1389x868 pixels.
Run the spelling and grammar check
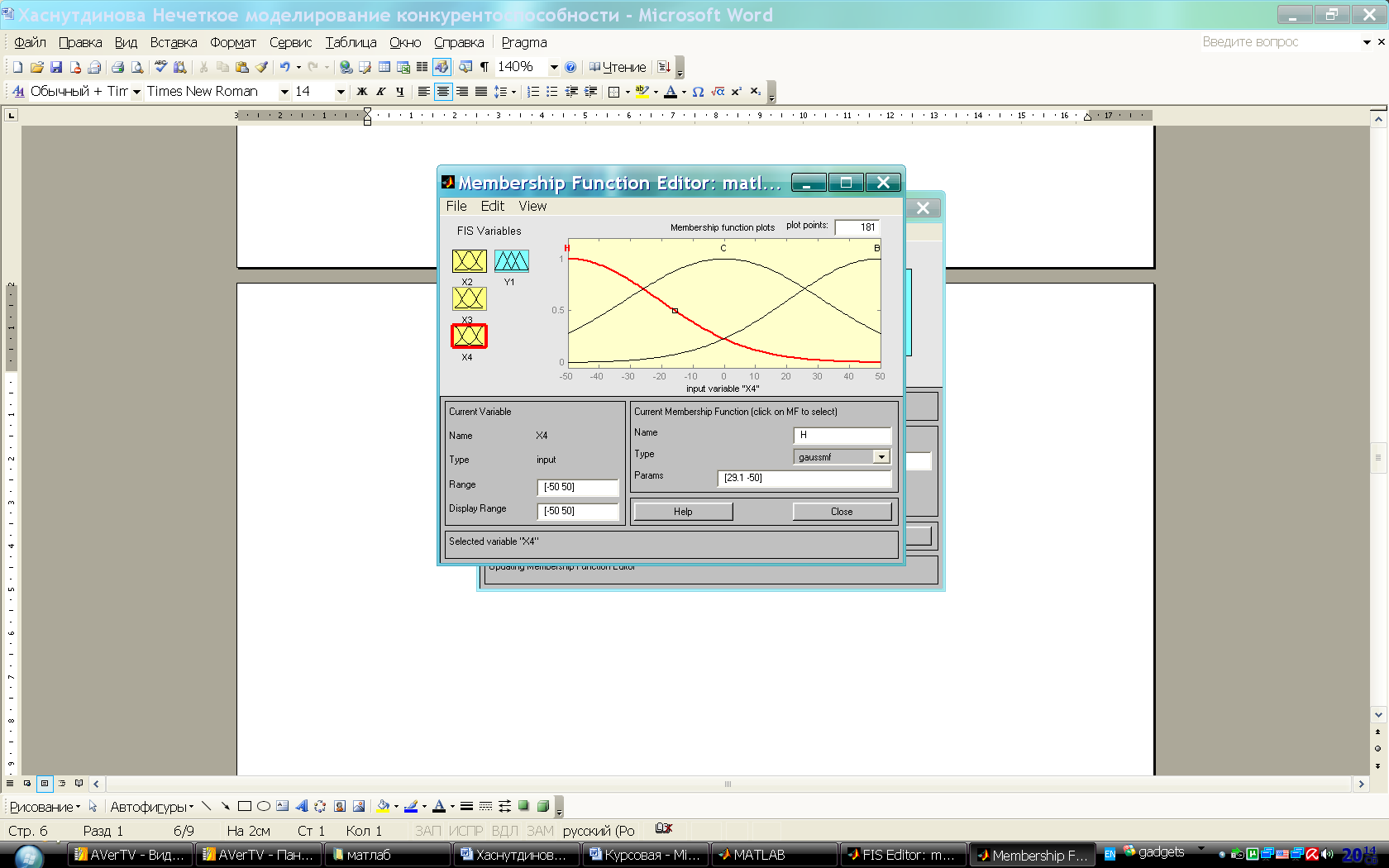161,67
